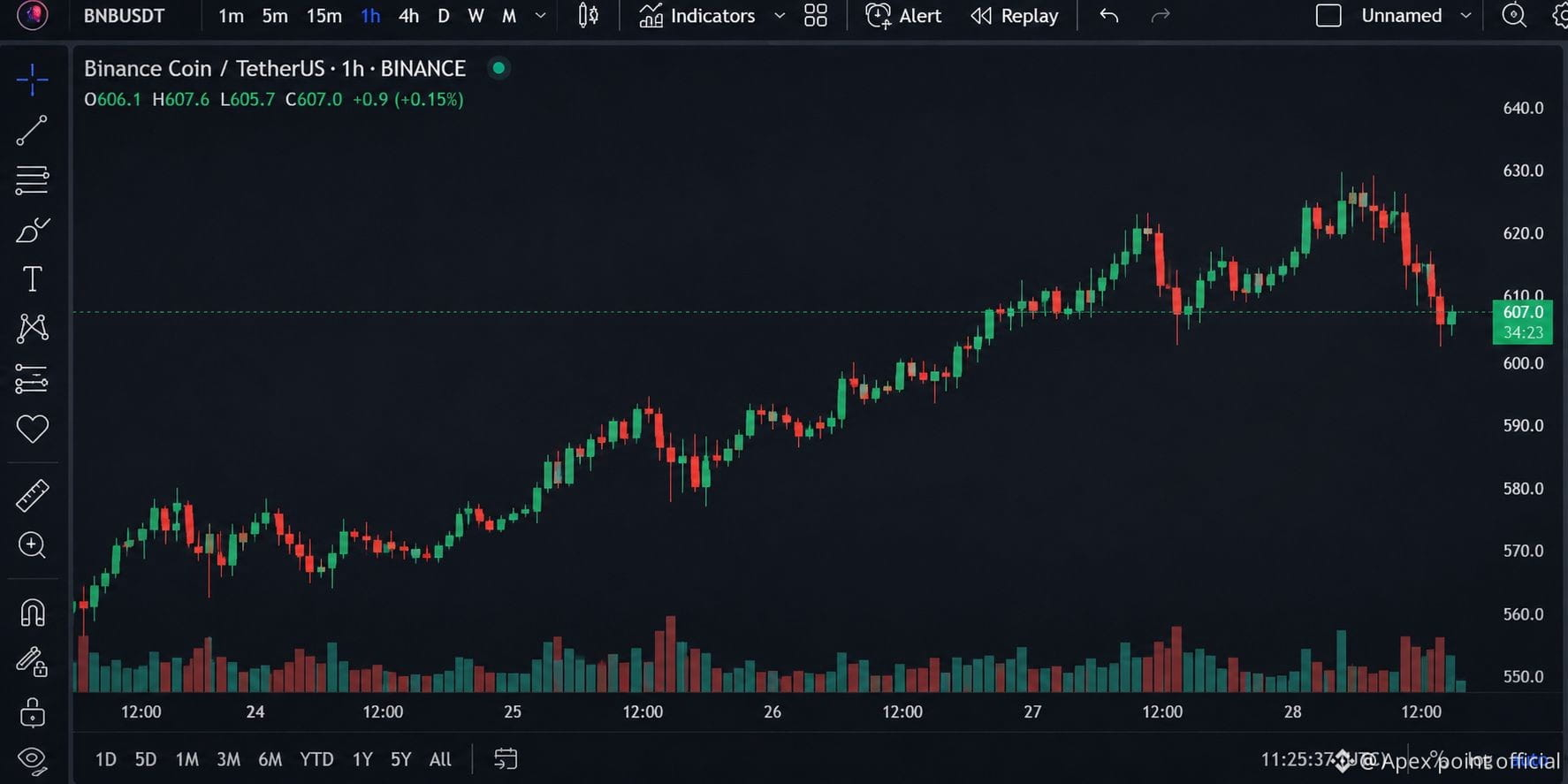Switch to 1m timeframe
Viewport: 1568px width, 784px height.
pos(232,16)
